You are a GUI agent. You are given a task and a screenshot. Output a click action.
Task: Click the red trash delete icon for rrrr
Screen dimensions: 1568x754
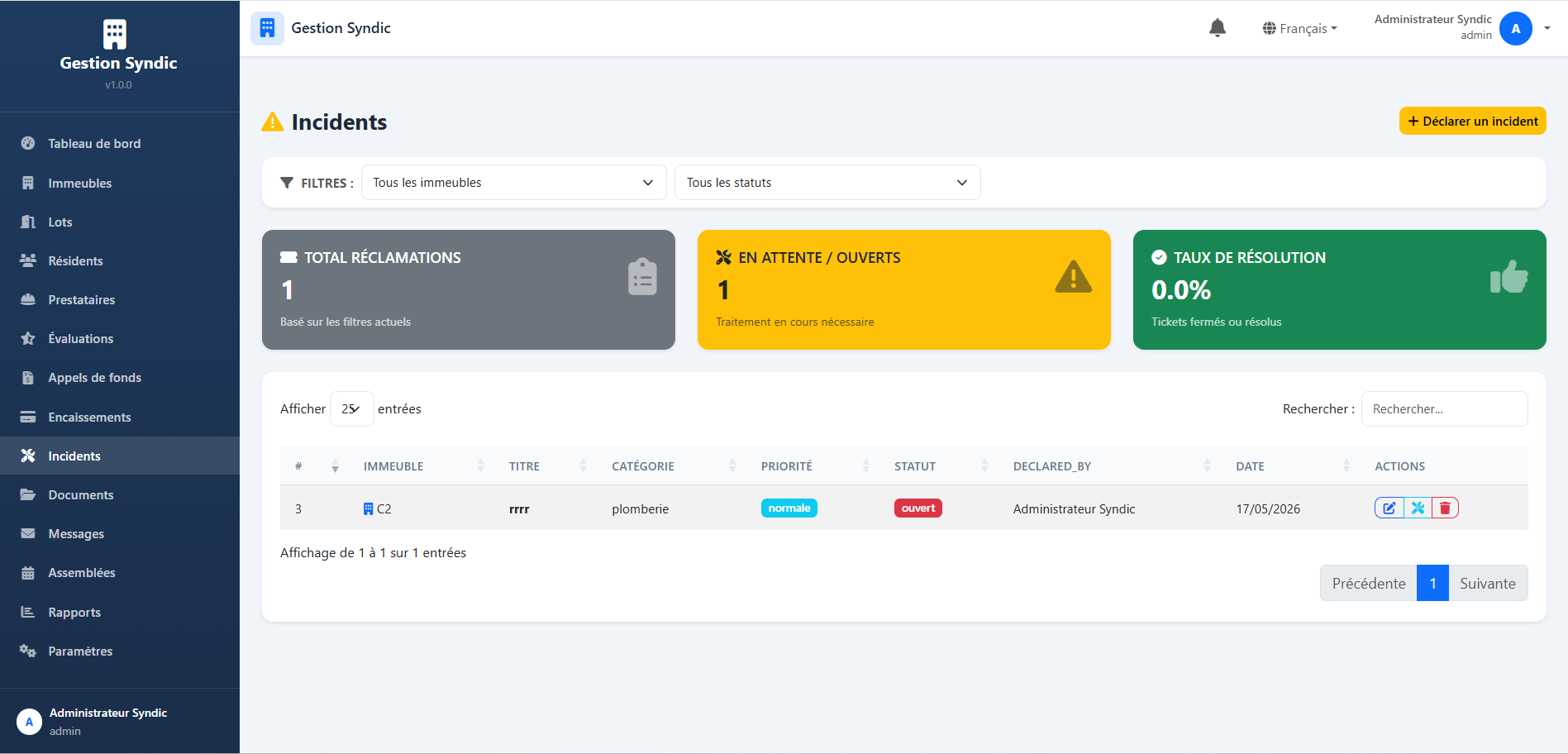click(1445, 508)
